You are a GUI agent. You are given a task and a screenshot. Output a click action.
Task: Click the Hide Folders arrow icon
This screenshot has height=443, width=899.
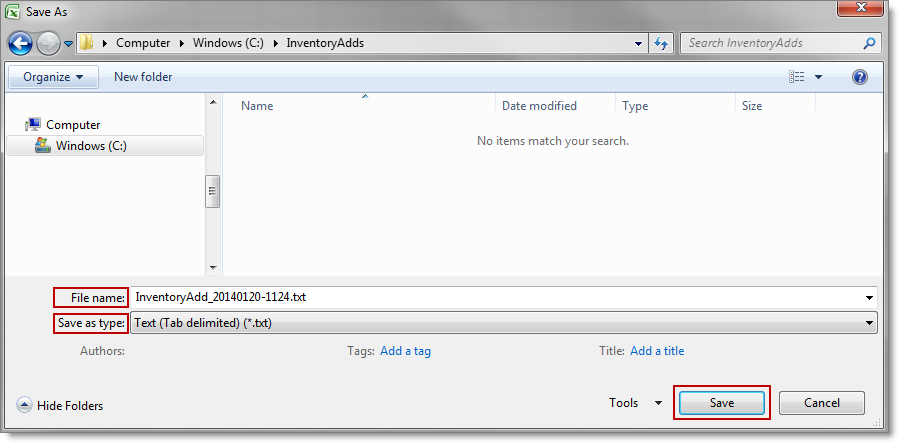point(24,405)
